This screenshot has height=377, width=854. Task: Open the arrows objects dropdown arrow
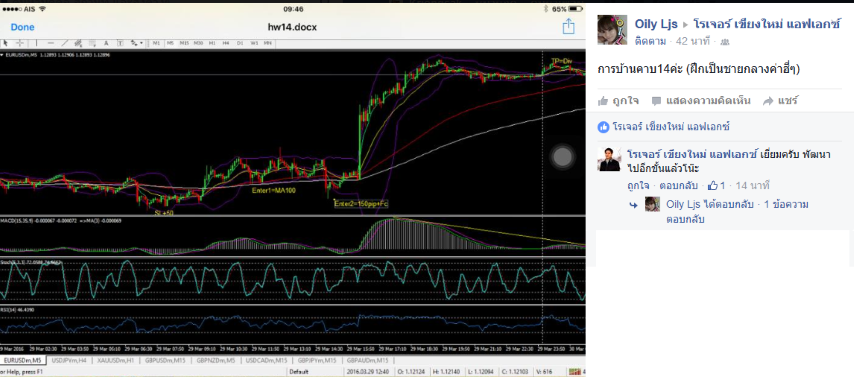142,43
